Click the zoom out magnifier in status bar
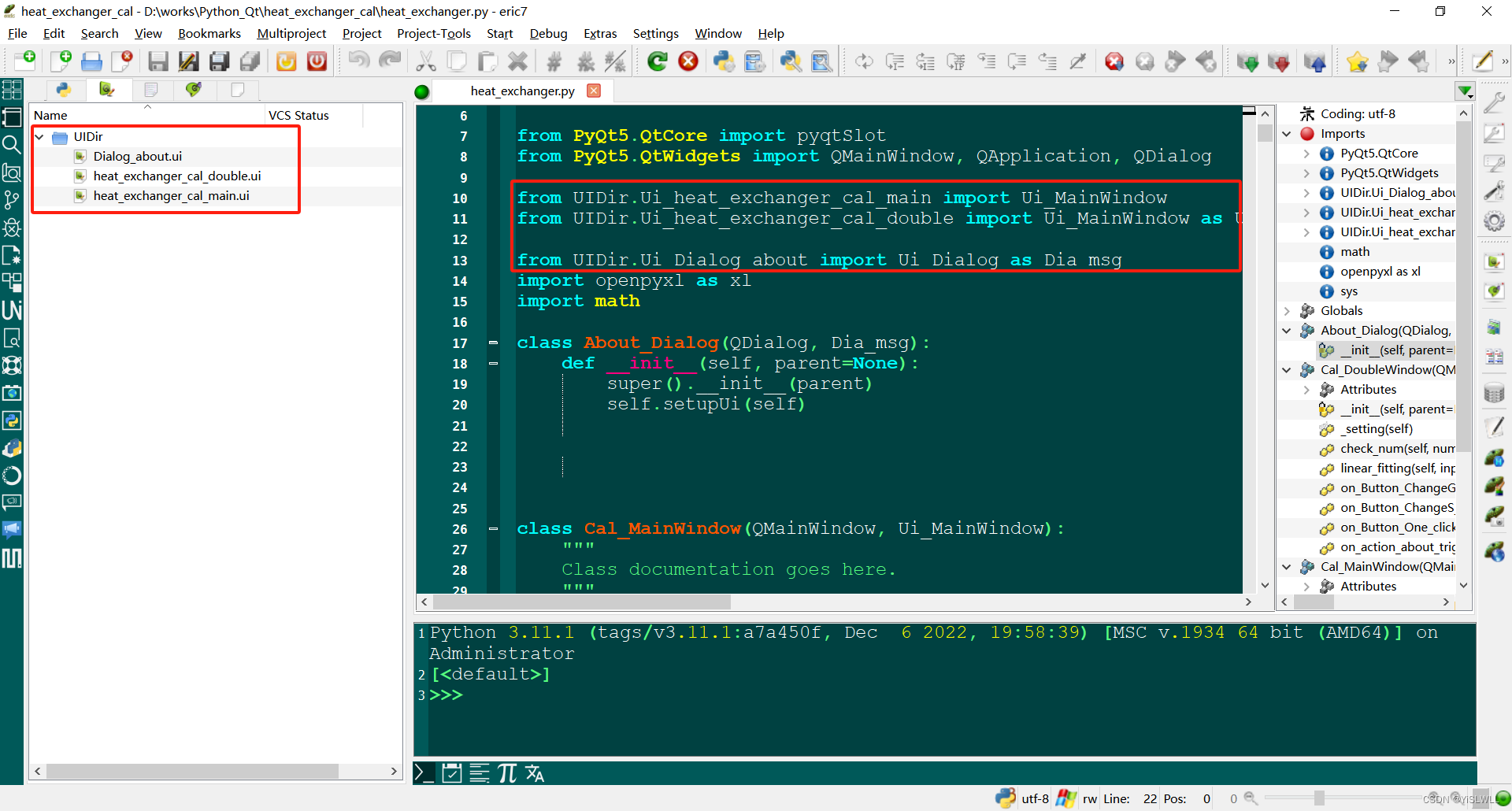The height and width of the screenshot is (811, 1512). pyautogui.click(x=1251, y=798)
